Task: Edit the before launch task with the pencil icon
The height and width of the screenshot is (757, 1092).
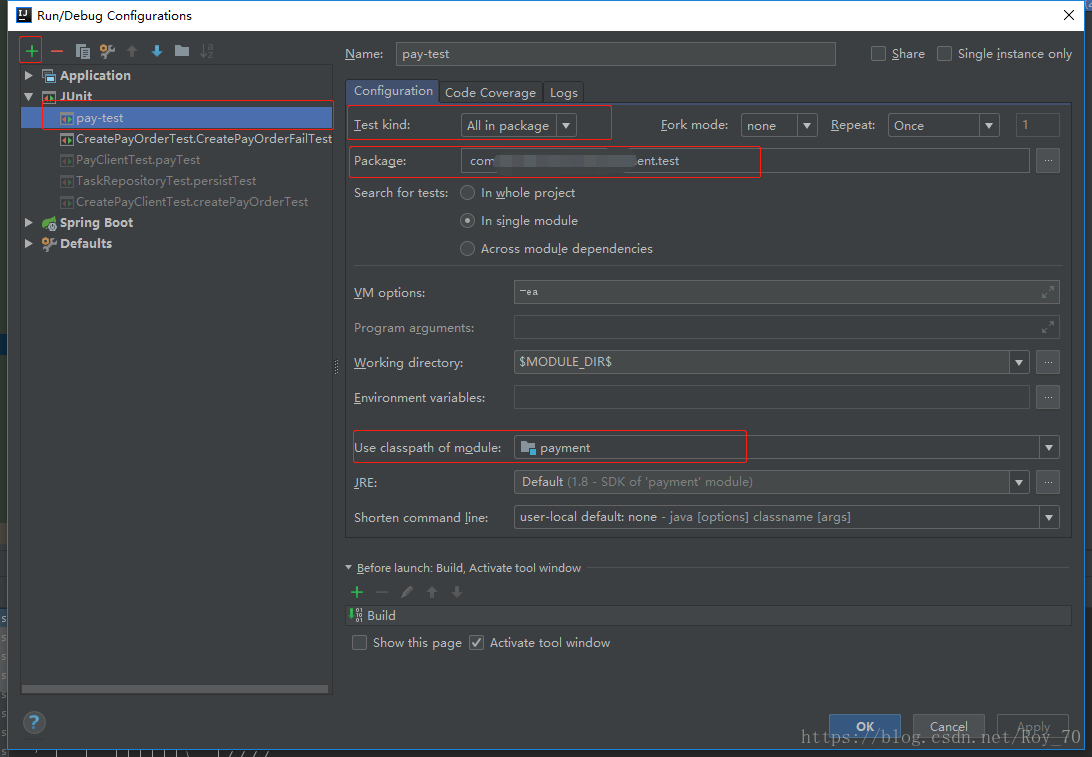Action: click(x=407, y=592)
